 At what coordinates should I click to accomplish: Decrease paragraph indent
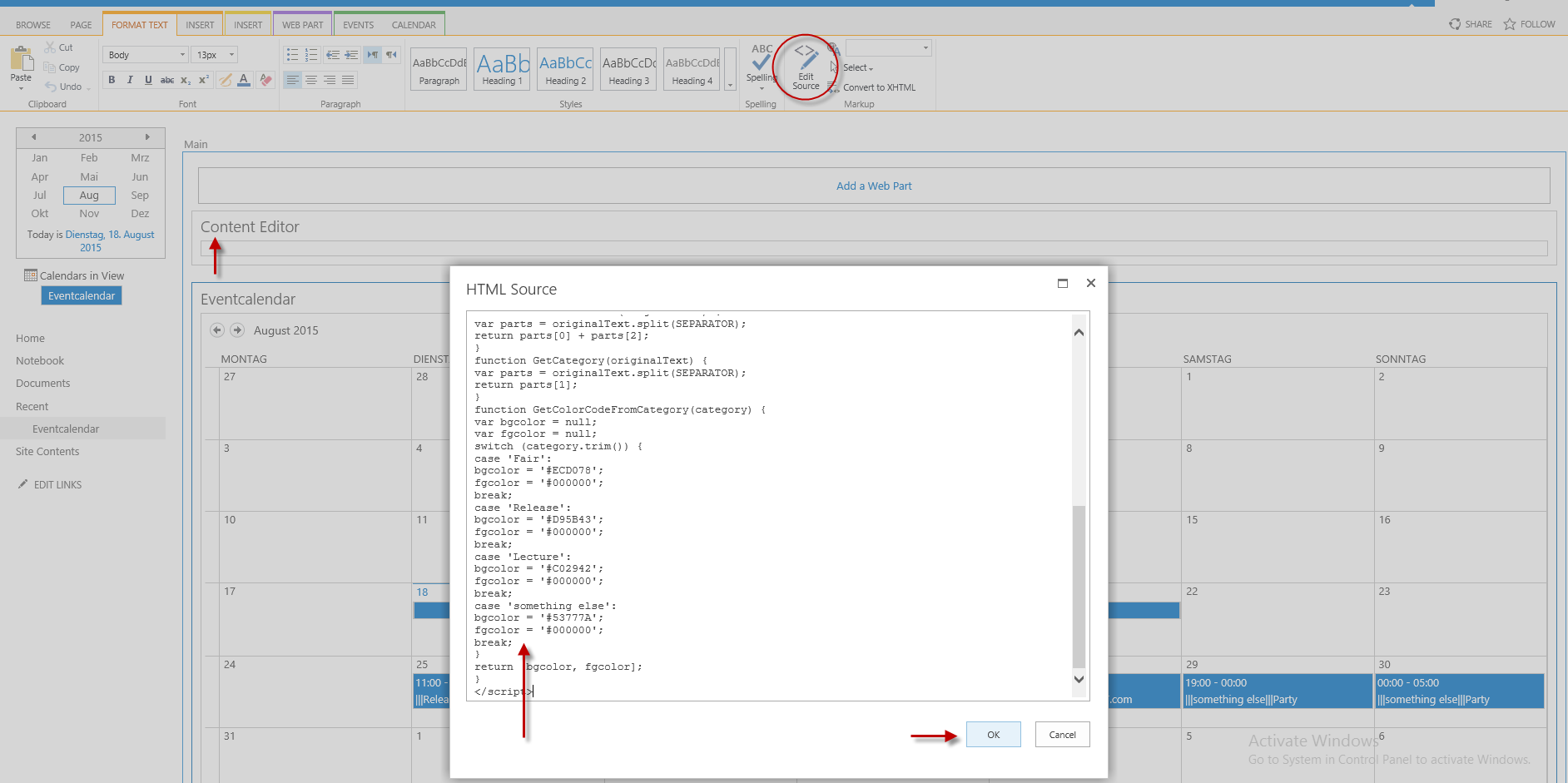click(333, 55)
